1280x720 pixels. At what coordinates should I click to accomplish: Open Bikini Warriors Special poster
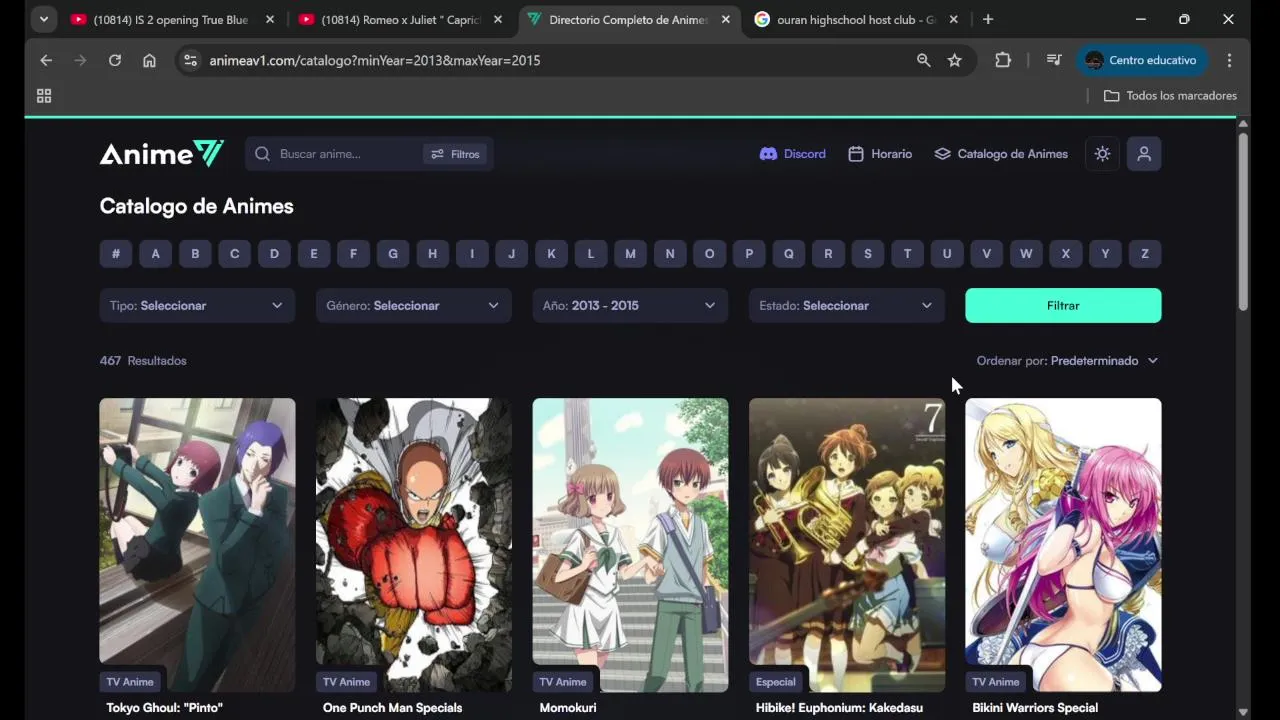coord(1063,545)
